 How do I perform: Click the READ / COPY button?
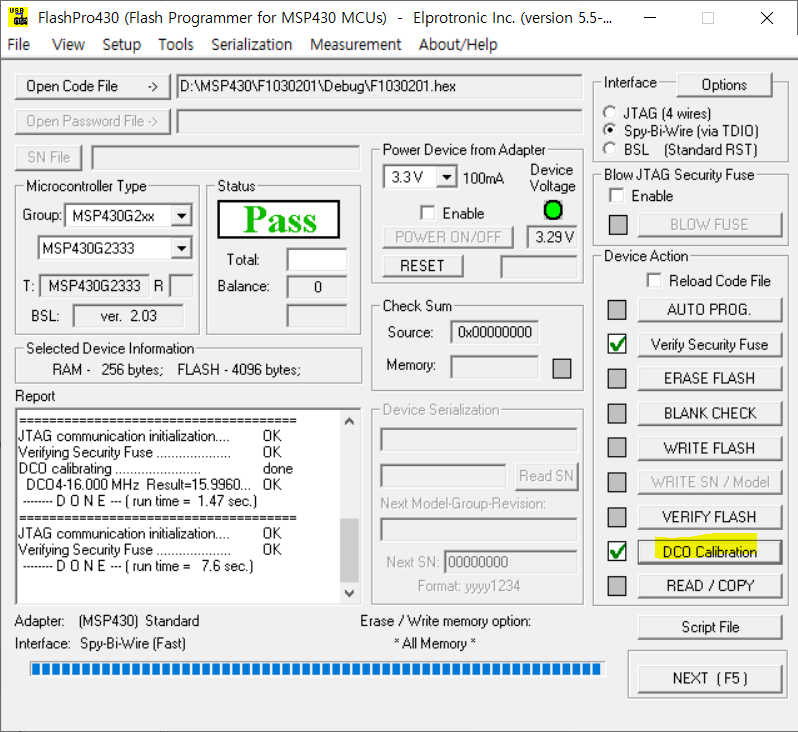coord(709,586)
